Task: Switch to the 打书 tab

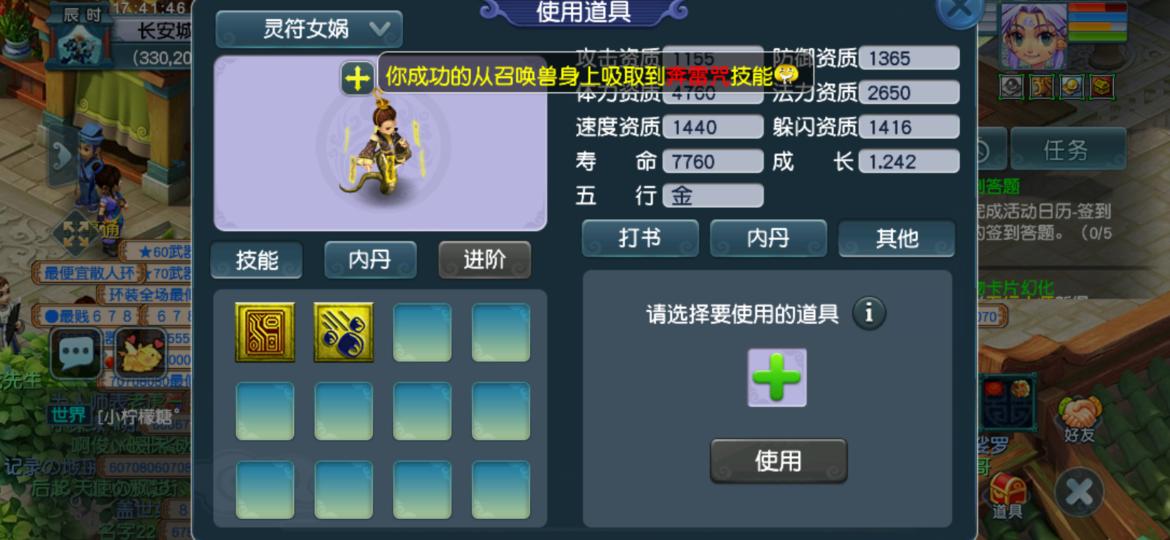Action: pos(640,239)
